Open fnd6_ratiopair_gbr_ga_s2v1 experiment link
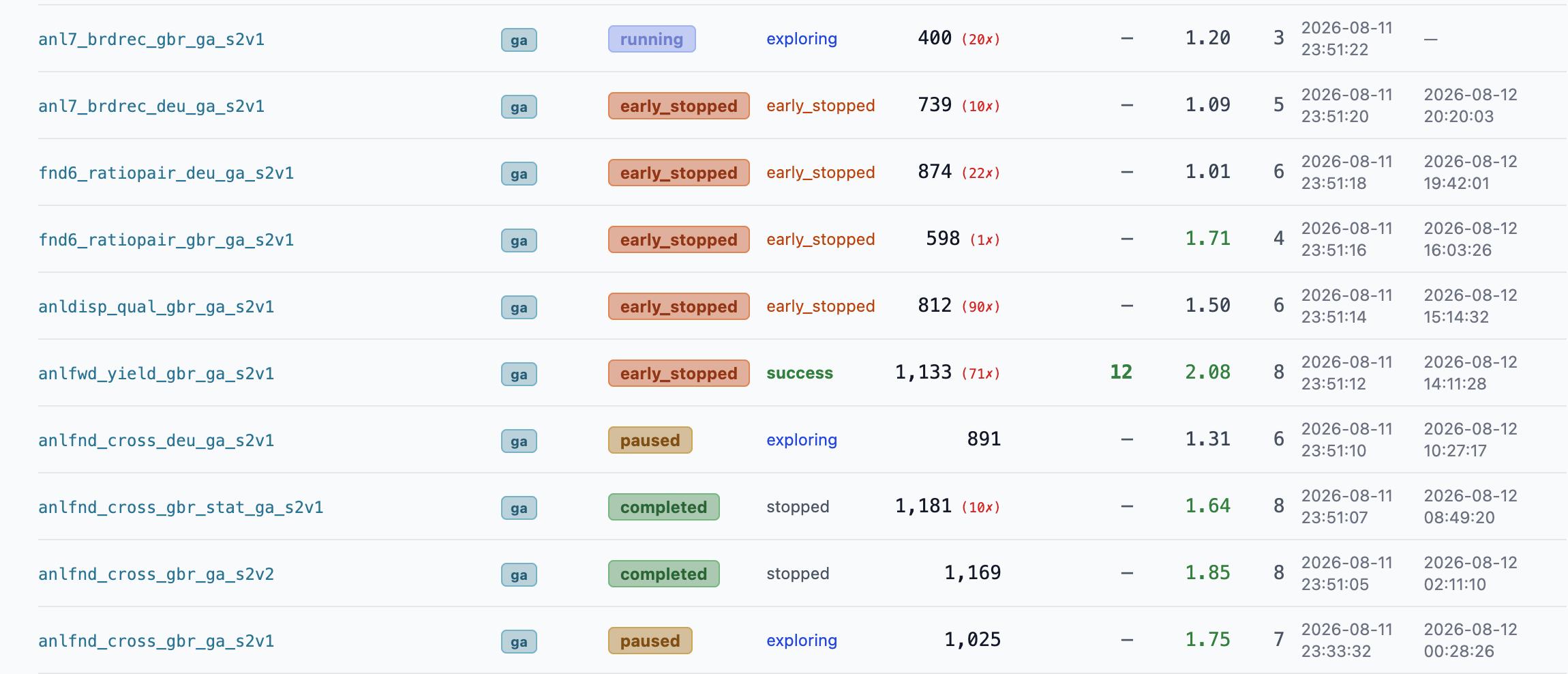This screenshot has width=1568, height=674. tap(166, 240)
